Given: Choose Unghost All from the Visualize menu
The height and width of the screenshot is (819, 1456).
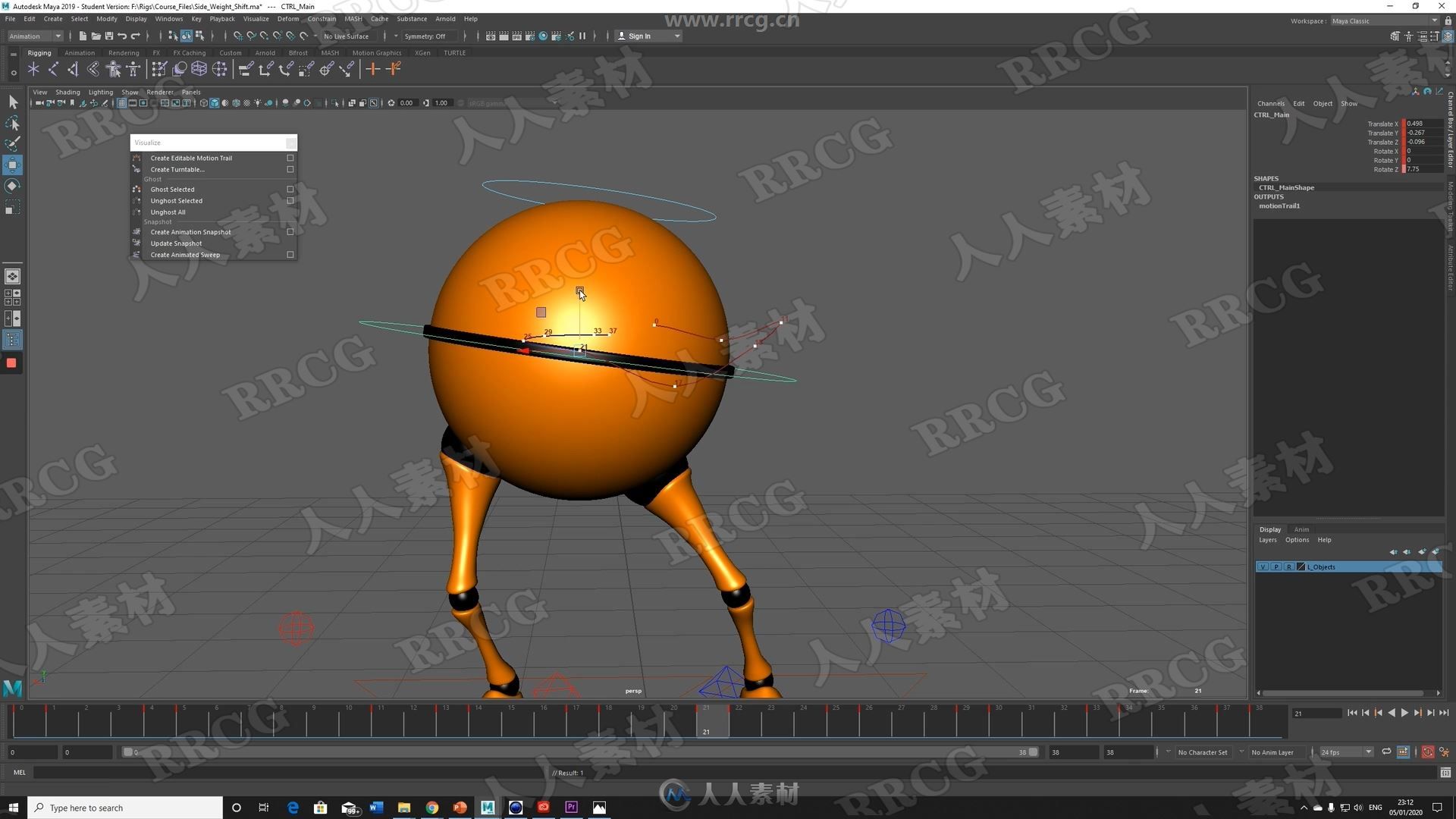Looking at the screenshot, I should coord(168,212).
